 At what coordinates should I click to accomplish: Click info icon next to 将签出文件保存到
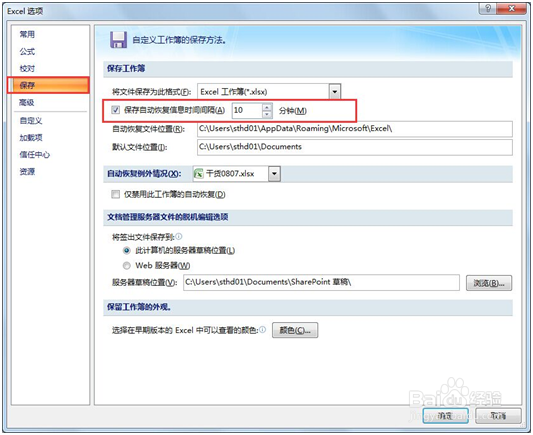(x=179, y=236)
